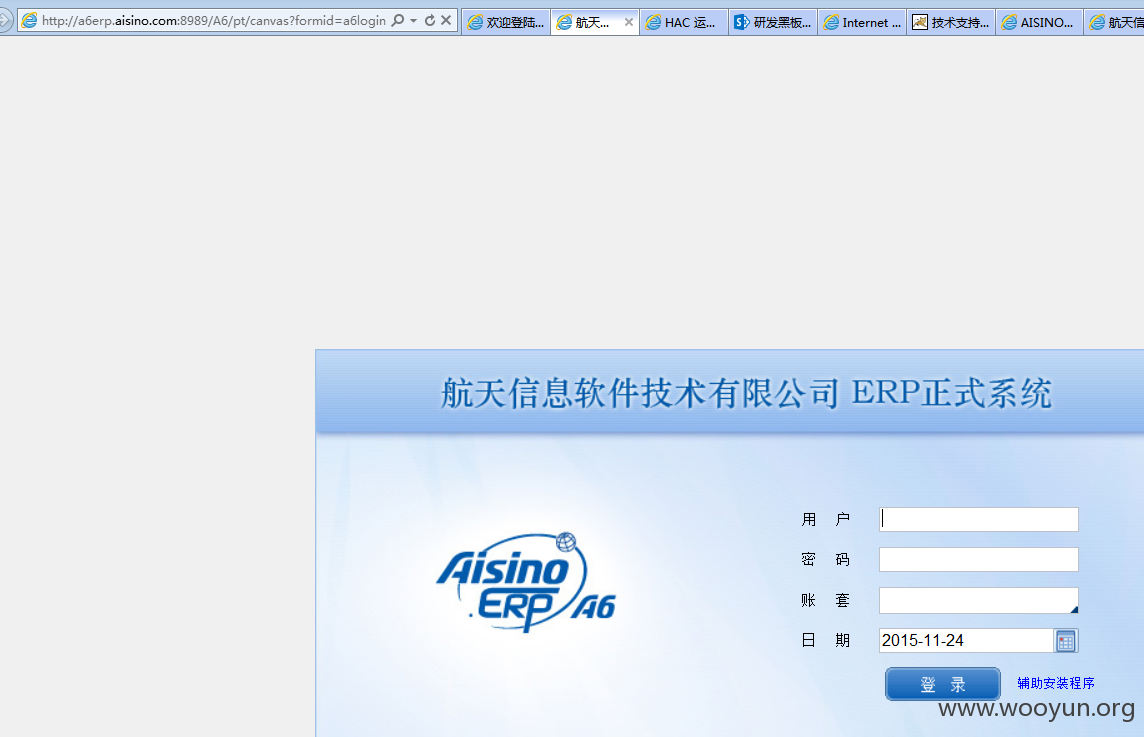Click the a6erp.aisino.com URL address field
This screenshot has width=1144, height=737.
pyautogui.click(x=214, y=20)
